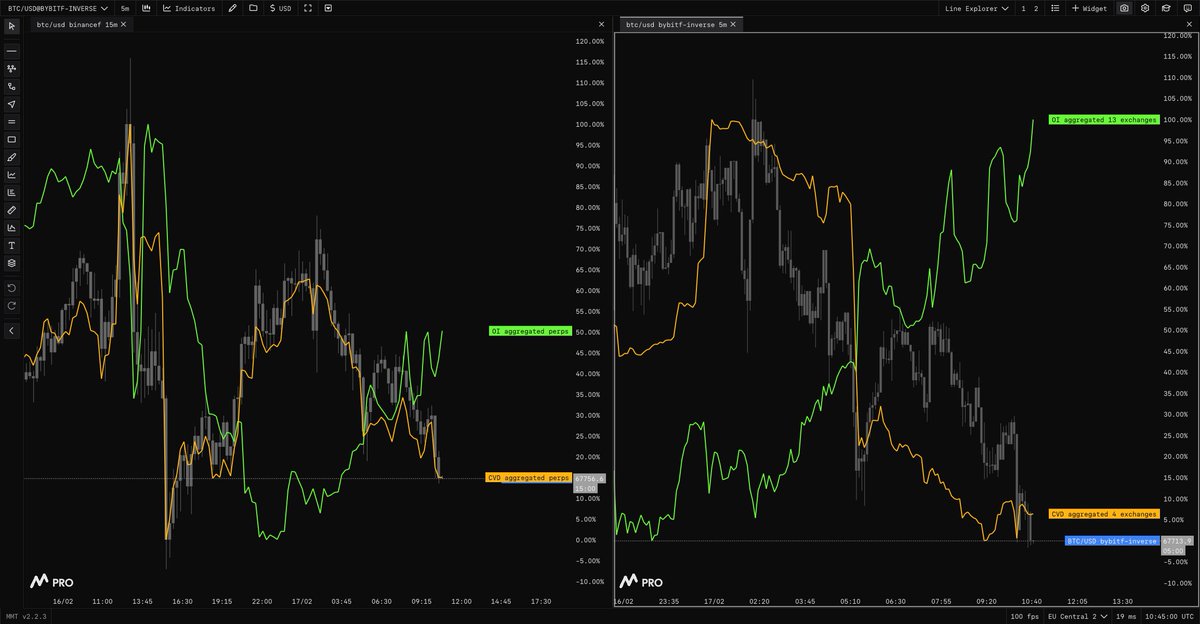The height and width of the screenshot is (624, 1200).
Task: Take a screenshot with camera icon
Action: pyautogui.click(x=1125, y=8)
